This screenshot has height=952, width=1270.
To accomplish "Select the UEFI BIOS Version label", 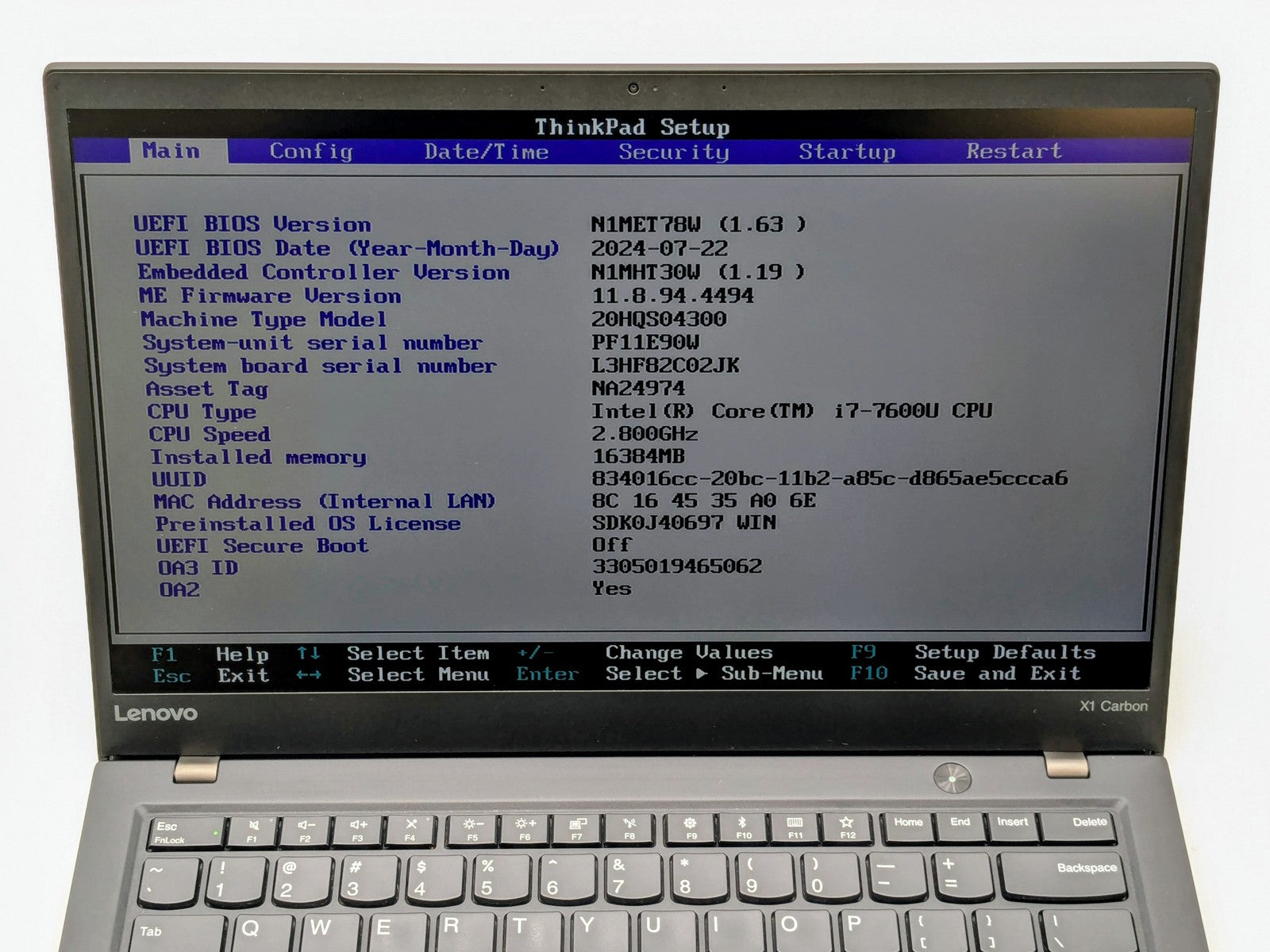I will 252,225.
